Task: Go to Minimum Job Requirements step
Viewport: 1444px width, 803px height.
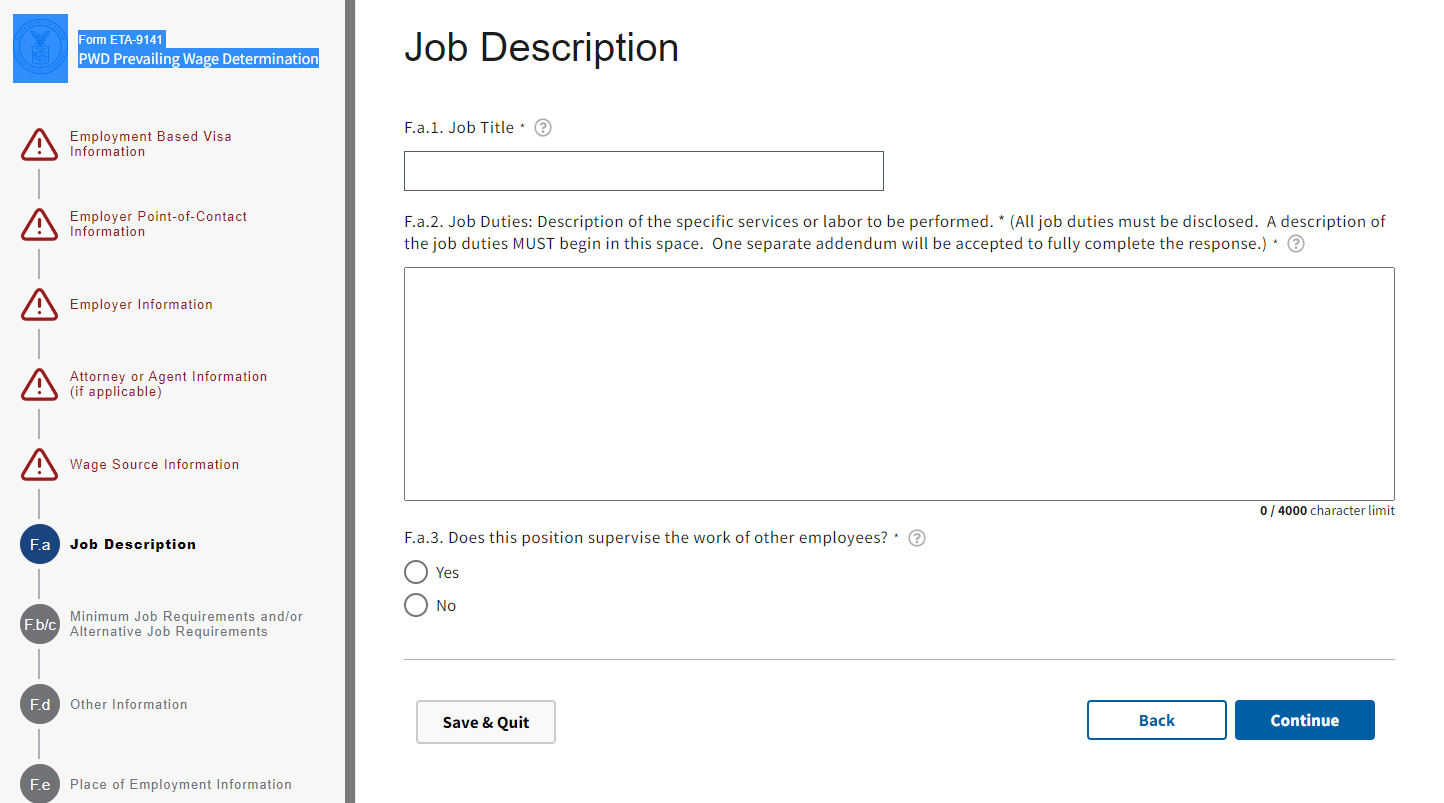Action: tap(186, 624)
